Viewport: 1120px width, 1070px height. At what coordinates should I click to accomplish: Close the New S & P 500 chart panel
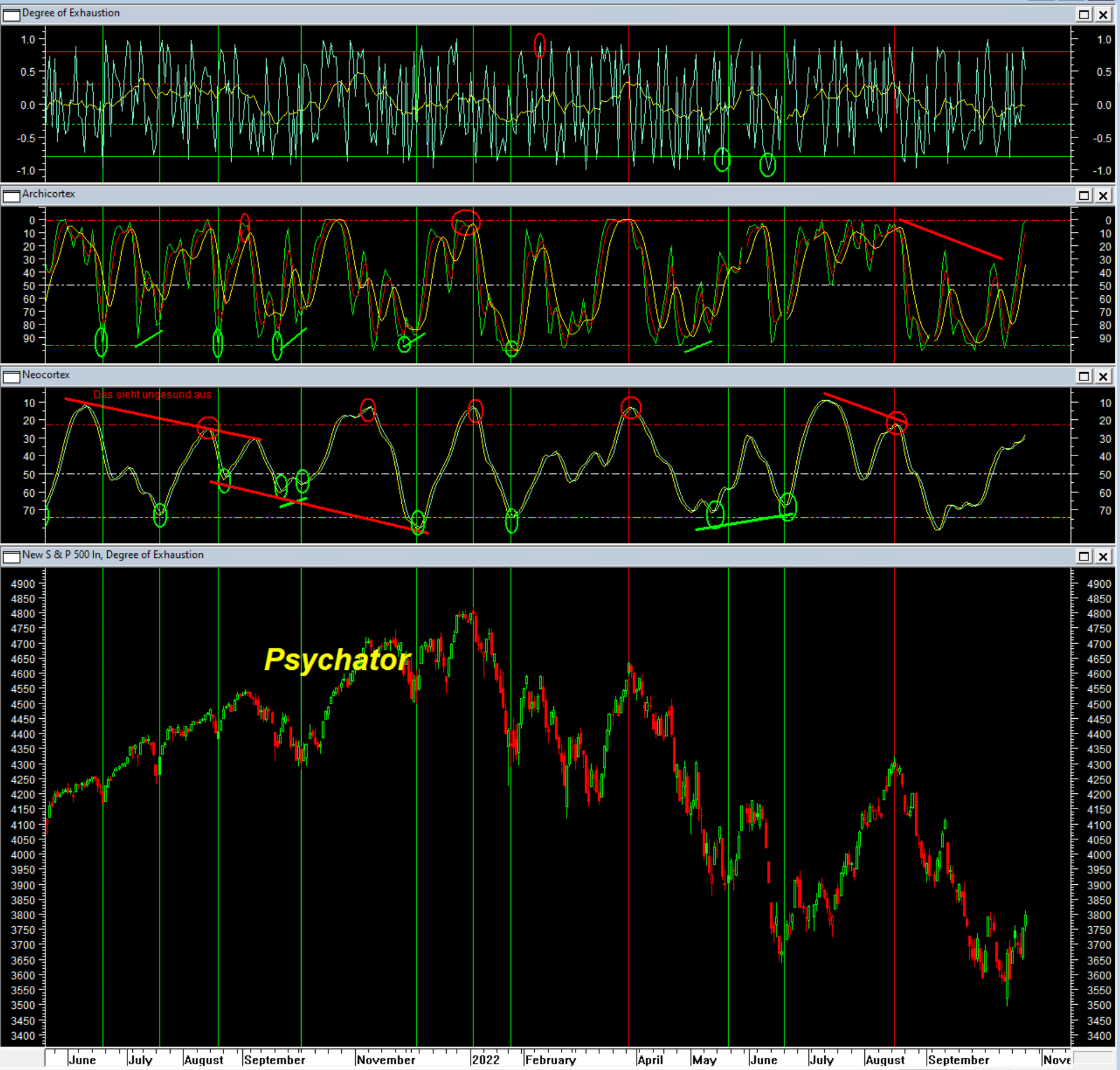[1103, 556]
